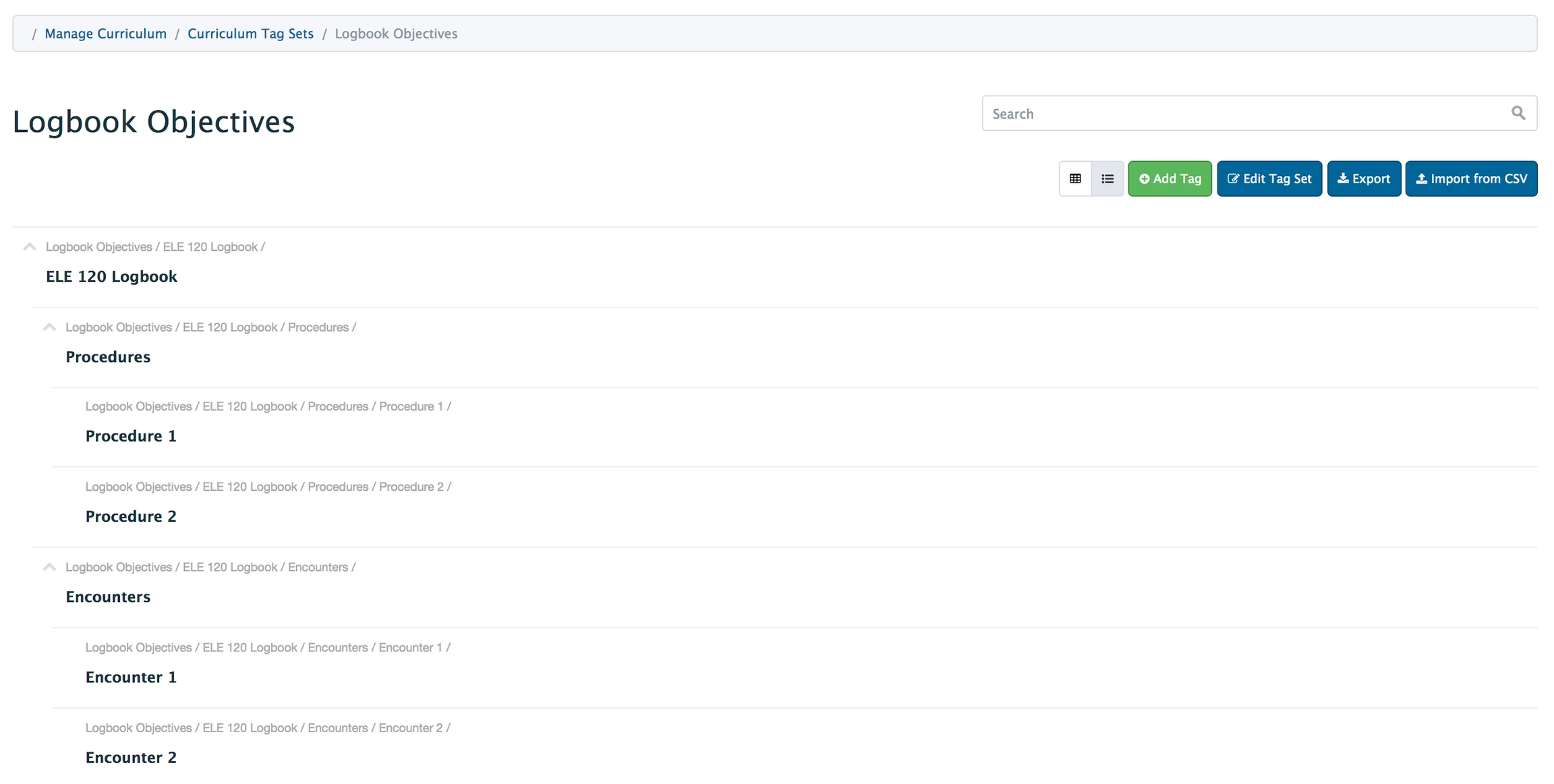Collapse the Encounters section chevron
The image size is (1554, 784).
tap(49, 567)
